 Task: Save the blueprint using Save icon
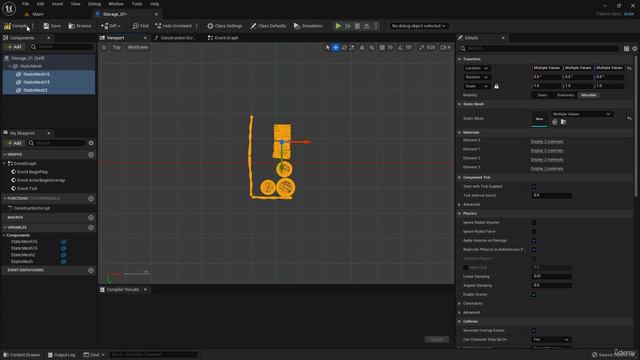point(46,26)
